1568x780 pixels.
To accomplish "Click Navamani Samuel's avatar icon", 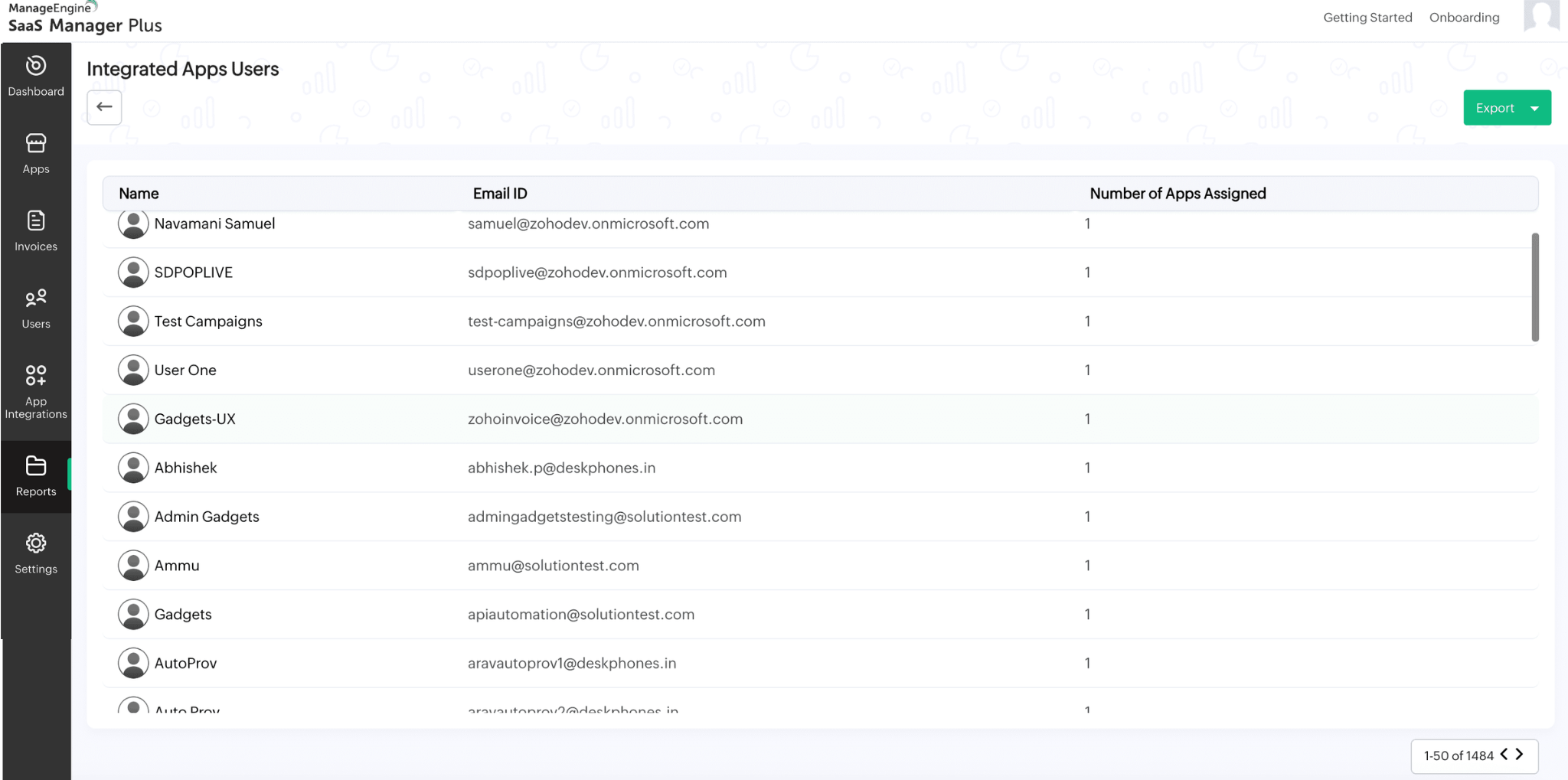I will pyautogui.click(x=133, y=224).
